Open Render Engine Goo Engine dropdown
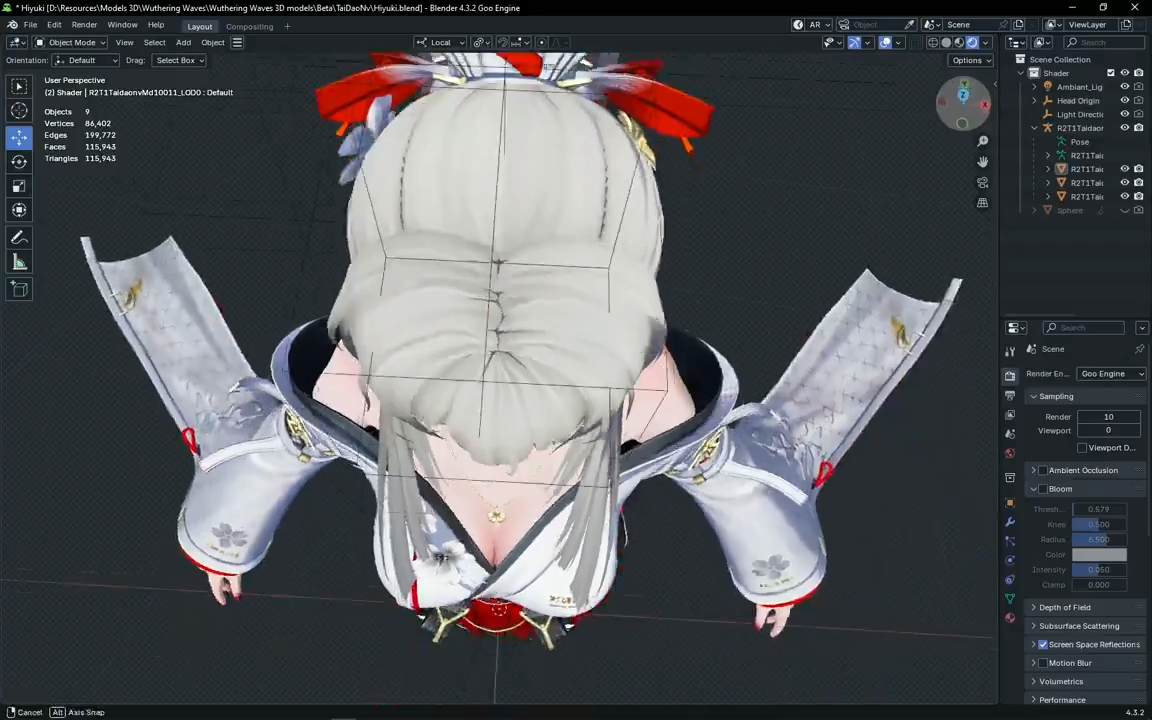The height and width of the screenshot is (720, 1152). coord(1110,374)
